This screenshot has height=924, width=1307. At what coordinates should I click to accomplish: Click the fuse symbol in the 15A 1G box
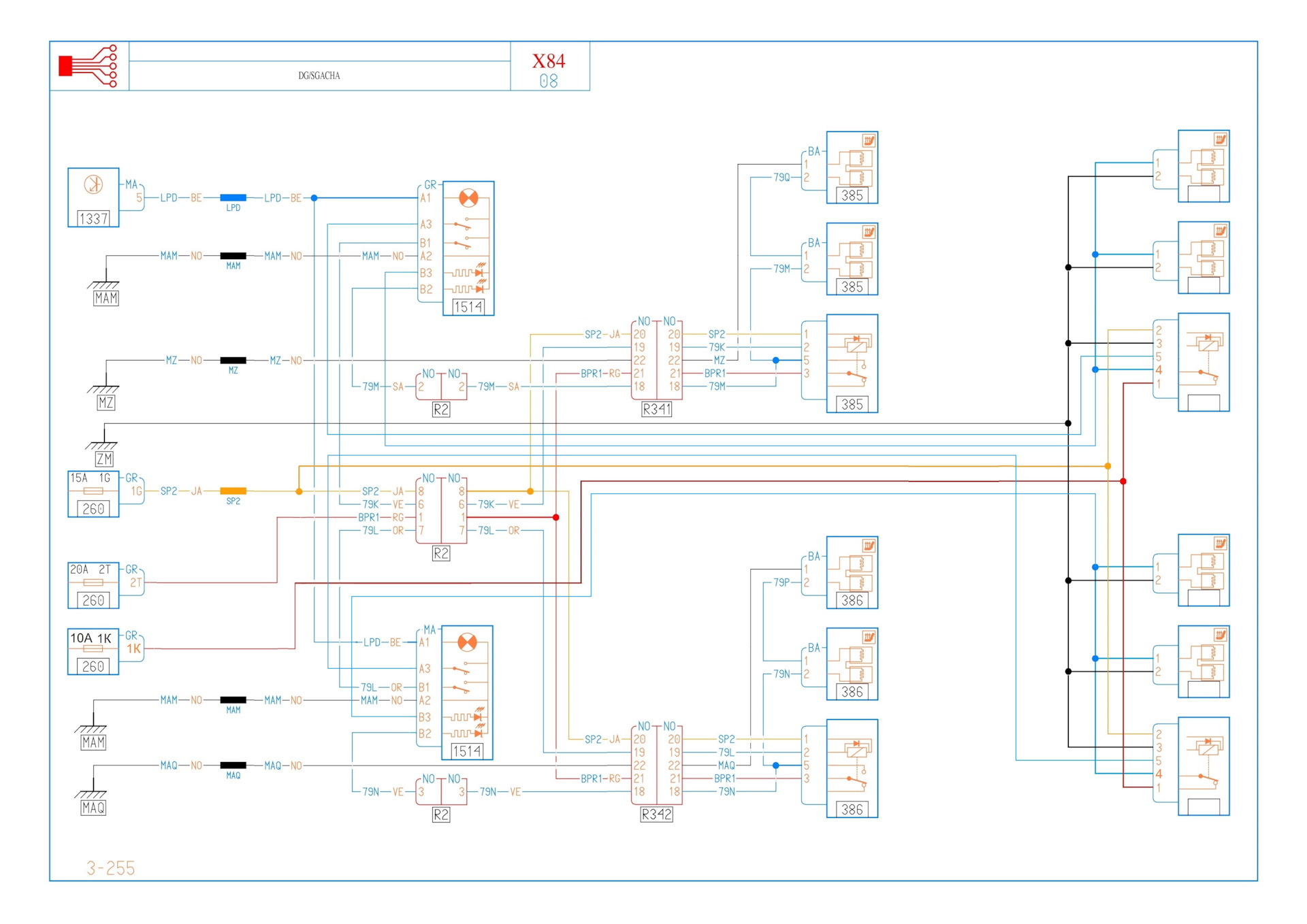pyautogui.click(x=93, y=491)
